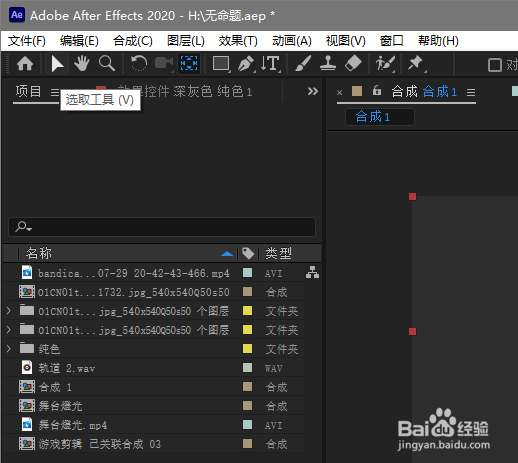
Task: Select the 舞台燈光.mp4 video file
Action: click(73, 425)
